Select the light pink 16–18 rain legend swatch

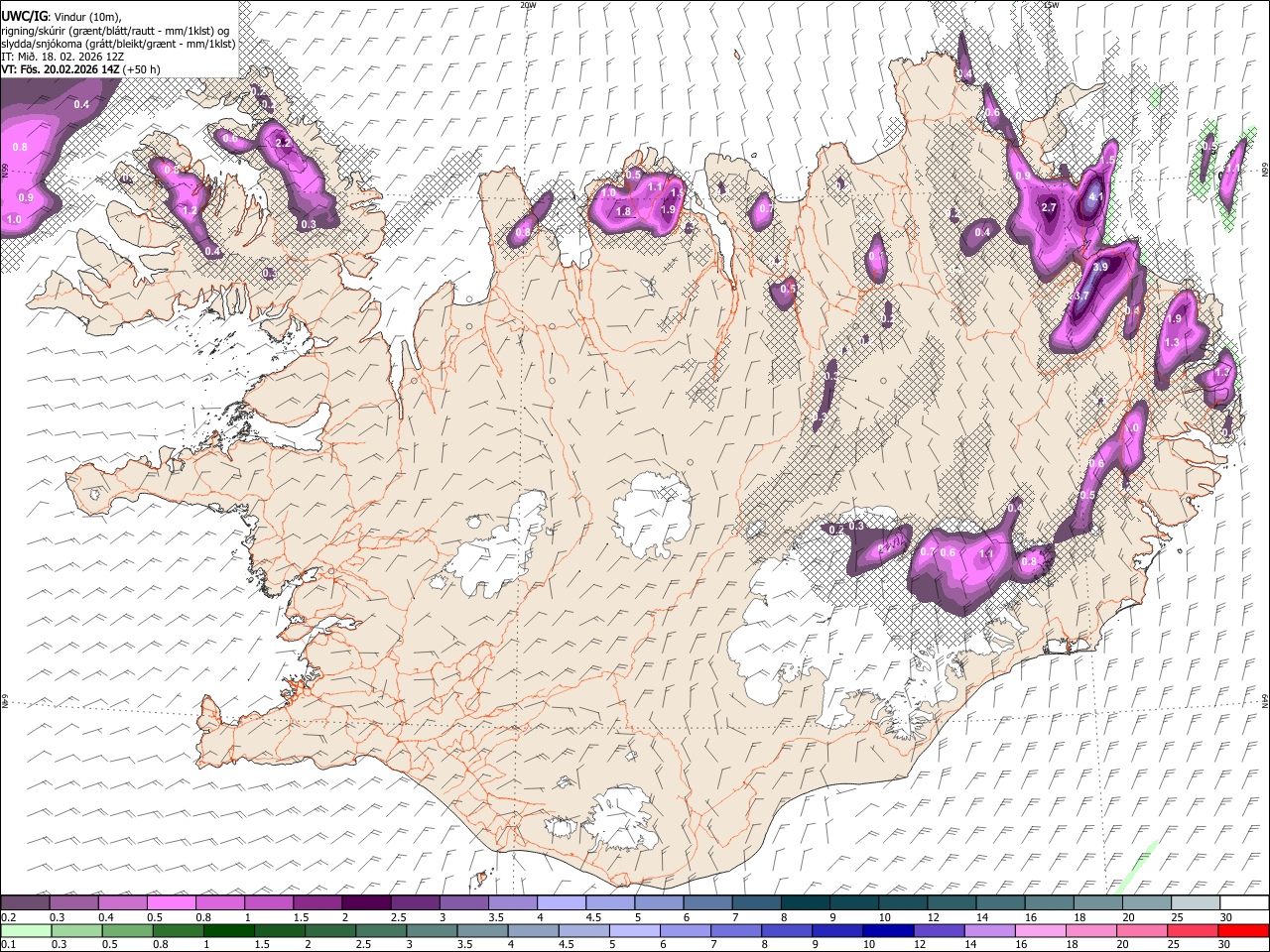[x=1040, y=930]
